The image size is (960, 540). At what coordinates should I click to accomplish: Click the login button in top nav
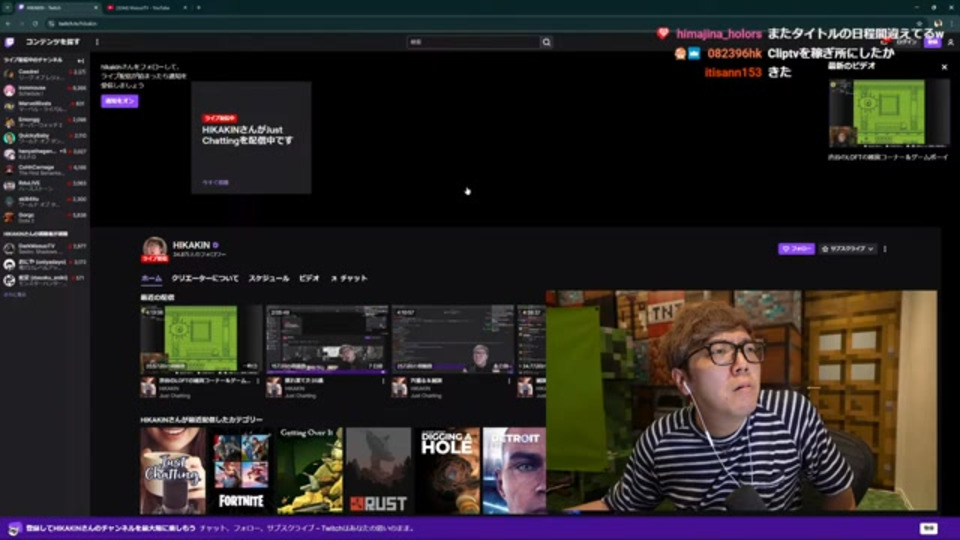click(x=907, y=42)
